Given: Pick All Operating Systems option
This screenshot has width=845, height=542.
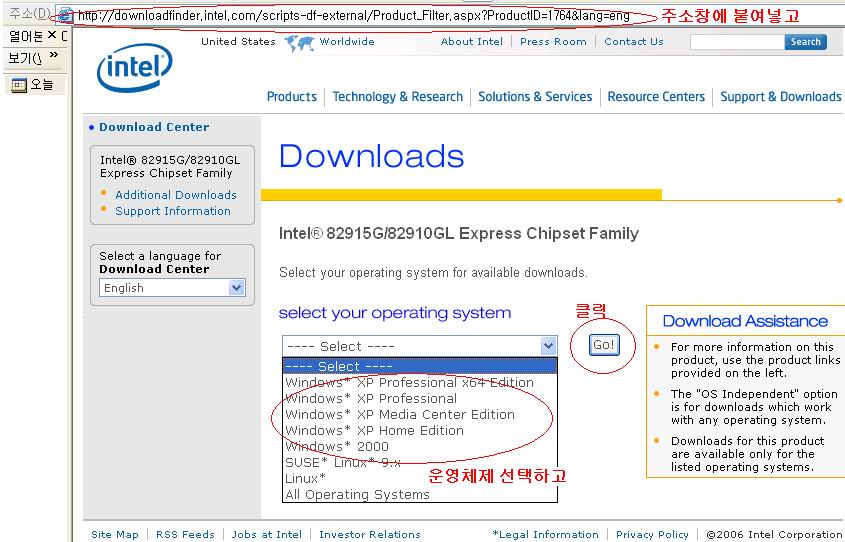Looking at the screenshot, I should coord(357,494).
